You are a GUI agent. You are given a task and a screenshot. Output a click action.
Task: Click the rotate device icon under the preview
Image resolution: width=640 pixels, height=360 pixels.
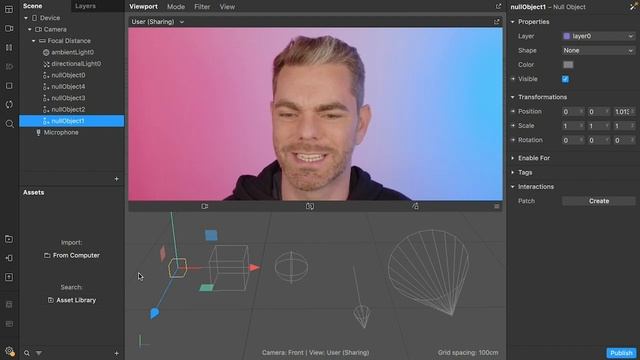coord(415,206)
